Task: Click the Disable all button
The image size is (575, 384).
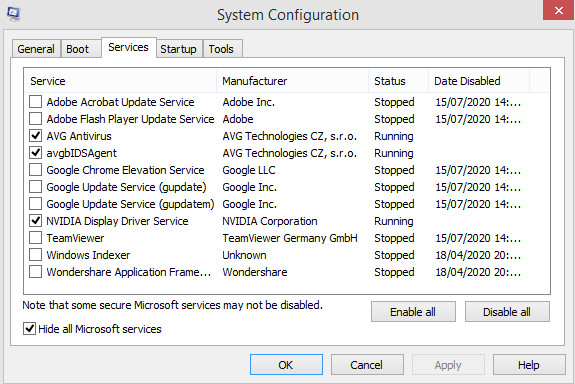Action: pyautogui.click(x=507, y=312)
